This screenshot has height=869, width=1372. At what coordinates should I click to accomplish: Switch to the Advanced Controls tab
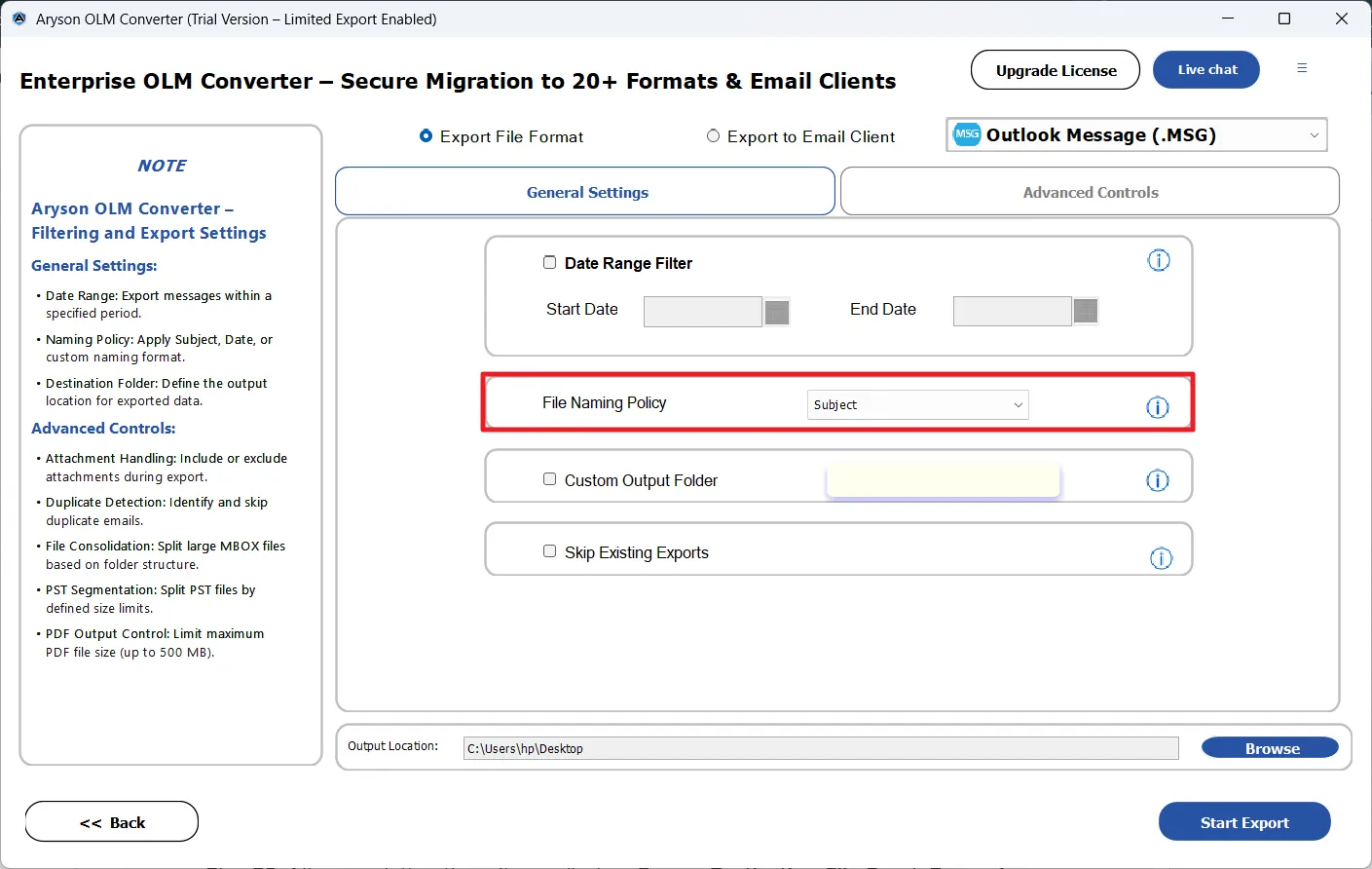click(1090, 192)
